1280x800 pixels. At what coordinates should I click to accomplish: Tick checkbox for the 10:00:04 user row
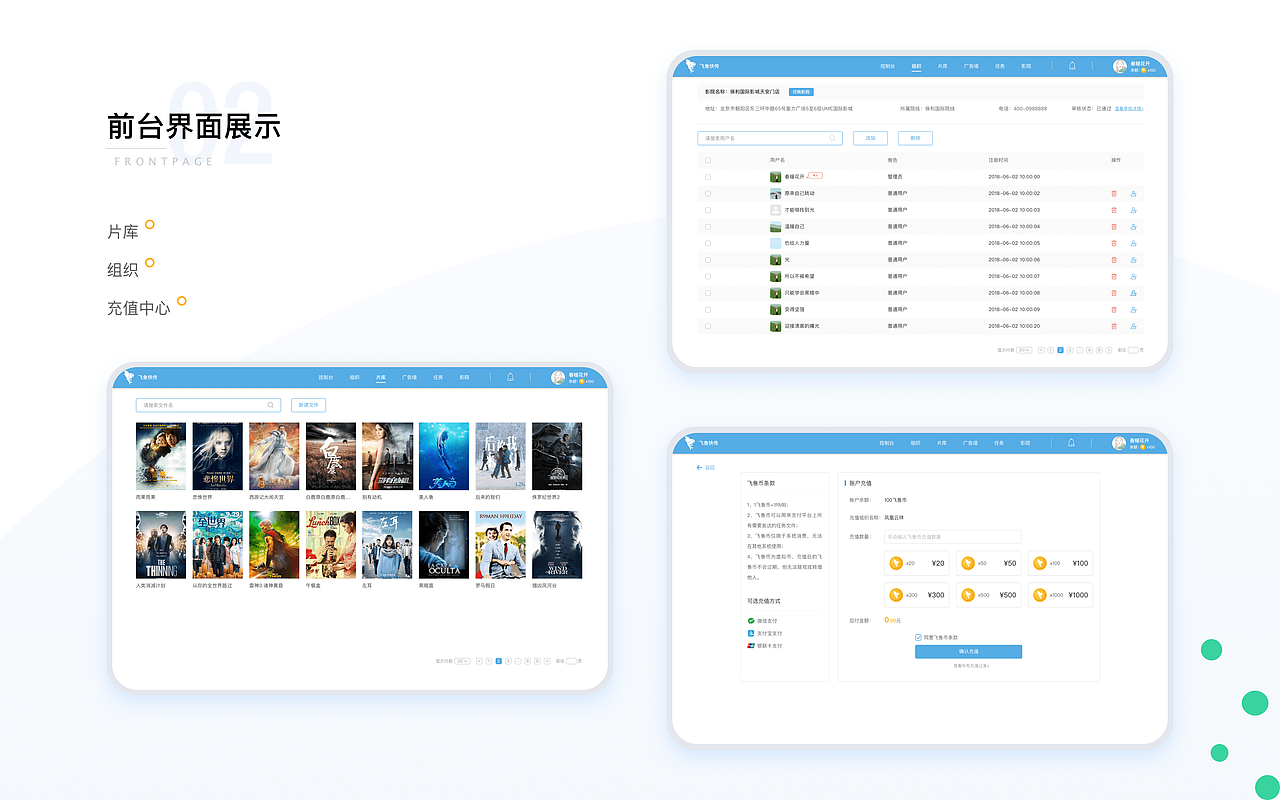(x=708, y=226)
